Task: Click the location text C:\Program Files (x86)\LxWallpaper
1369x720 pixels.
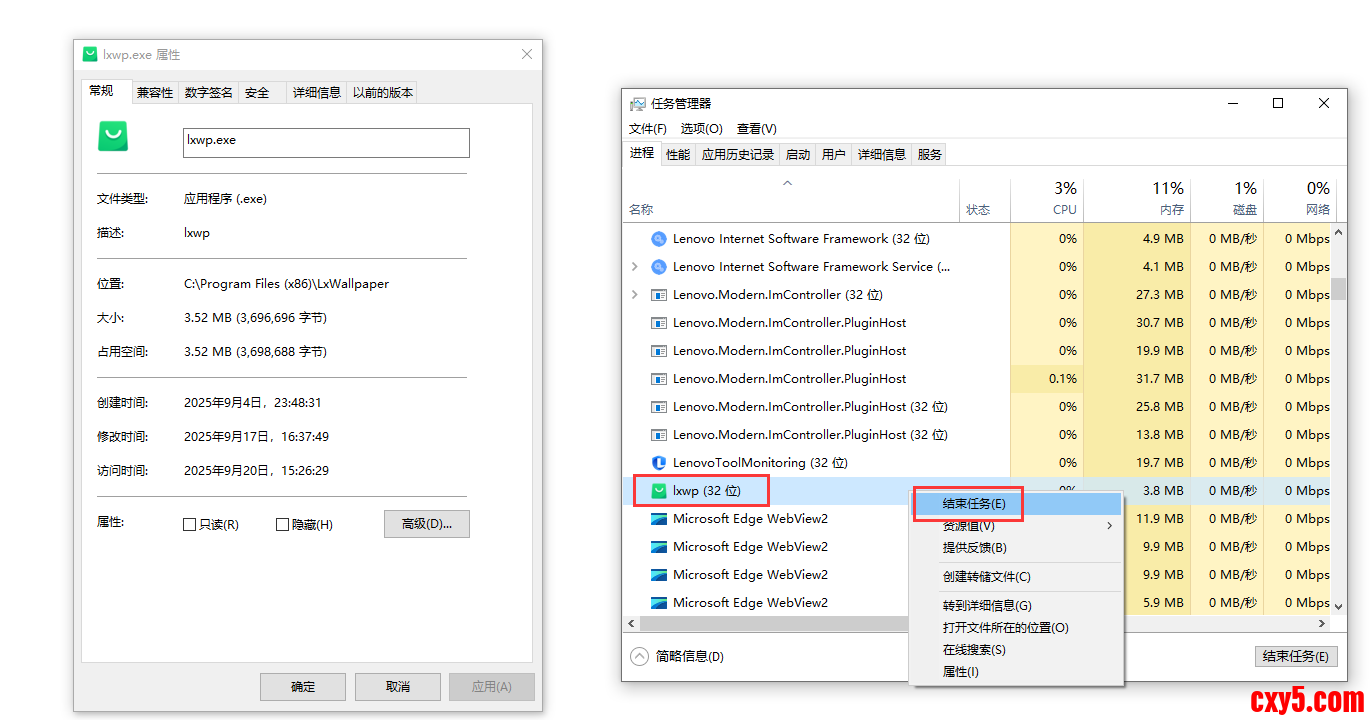Action: click(x=286, y=284)
